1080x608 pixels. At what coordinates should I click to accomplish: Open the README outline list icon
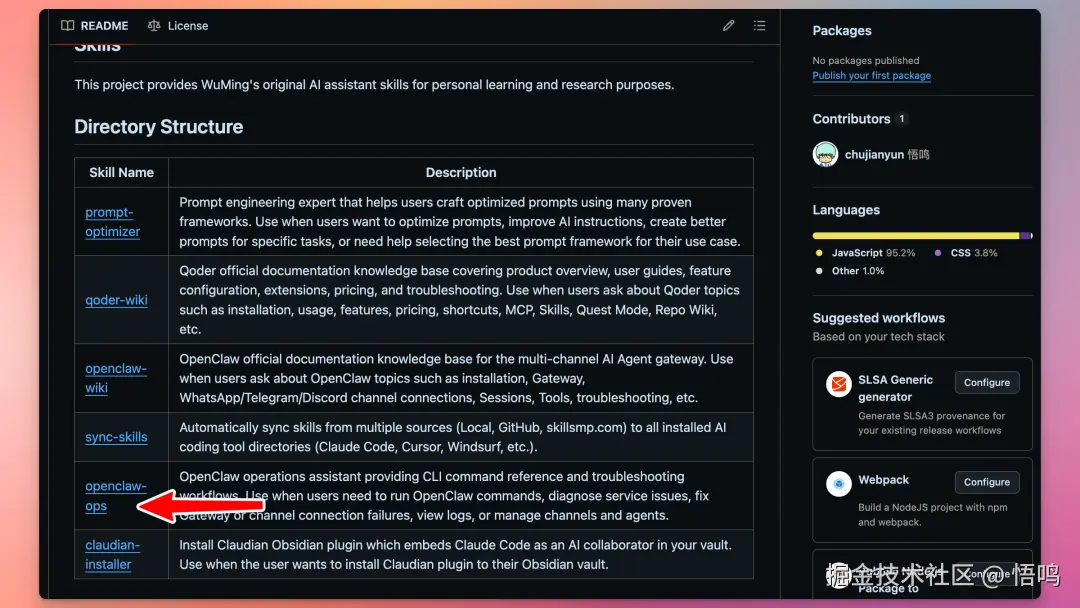pos(759,25)
